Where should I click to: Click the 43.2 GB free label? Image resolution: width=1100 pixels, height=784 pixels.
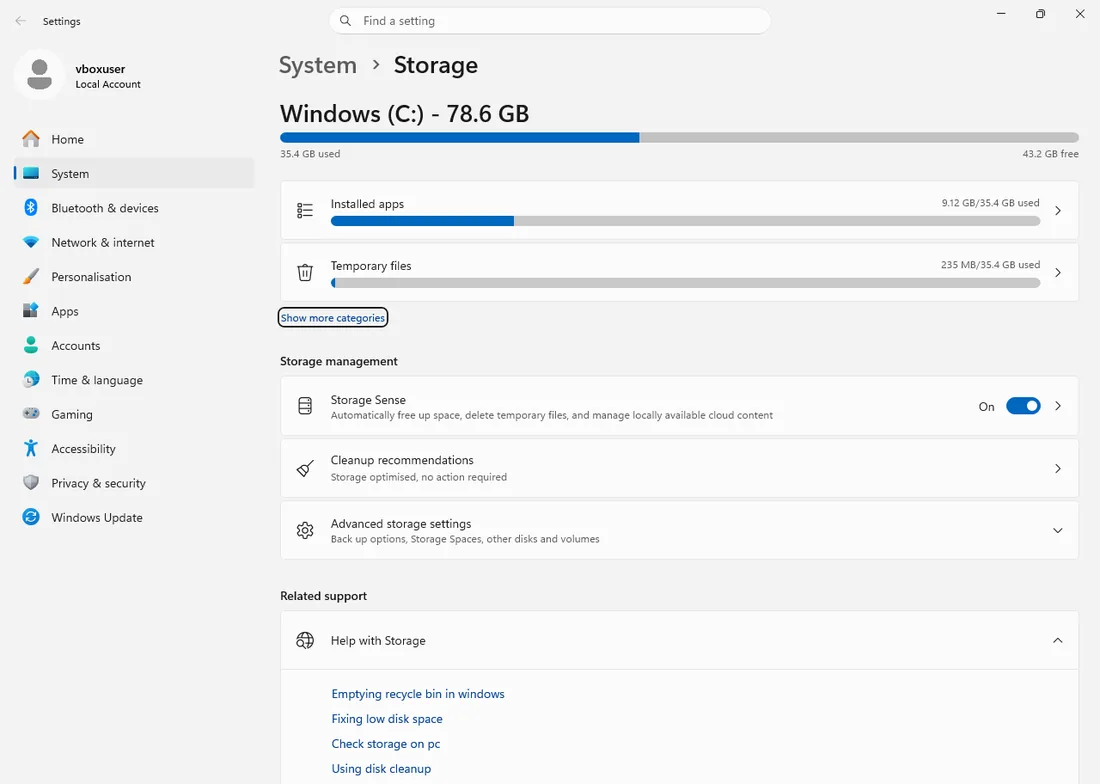[1050, 154]
